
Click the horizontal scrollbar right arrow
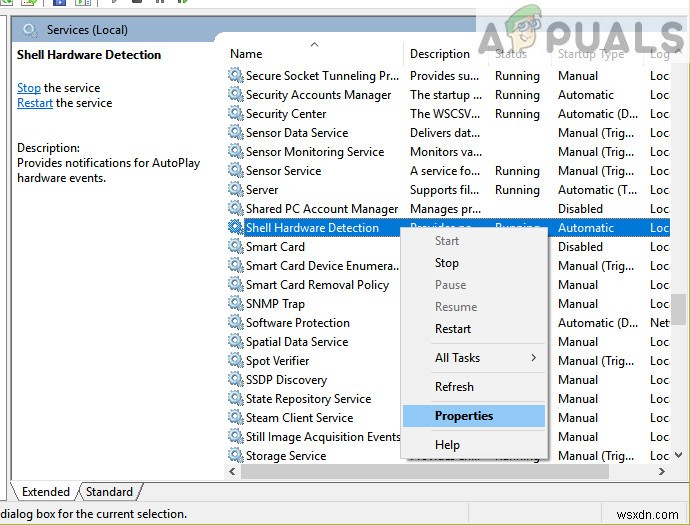(661, 471)
